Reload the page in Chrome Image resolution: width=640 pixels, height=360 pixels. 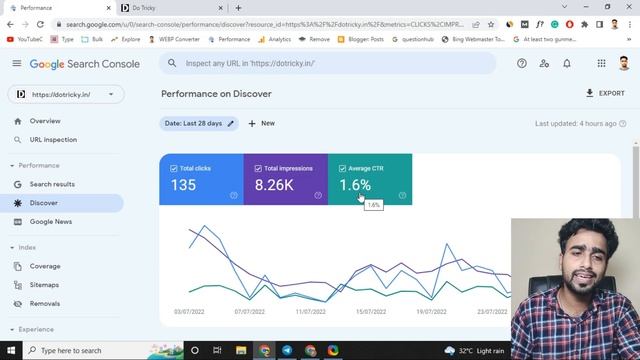[x=40, y=24]
